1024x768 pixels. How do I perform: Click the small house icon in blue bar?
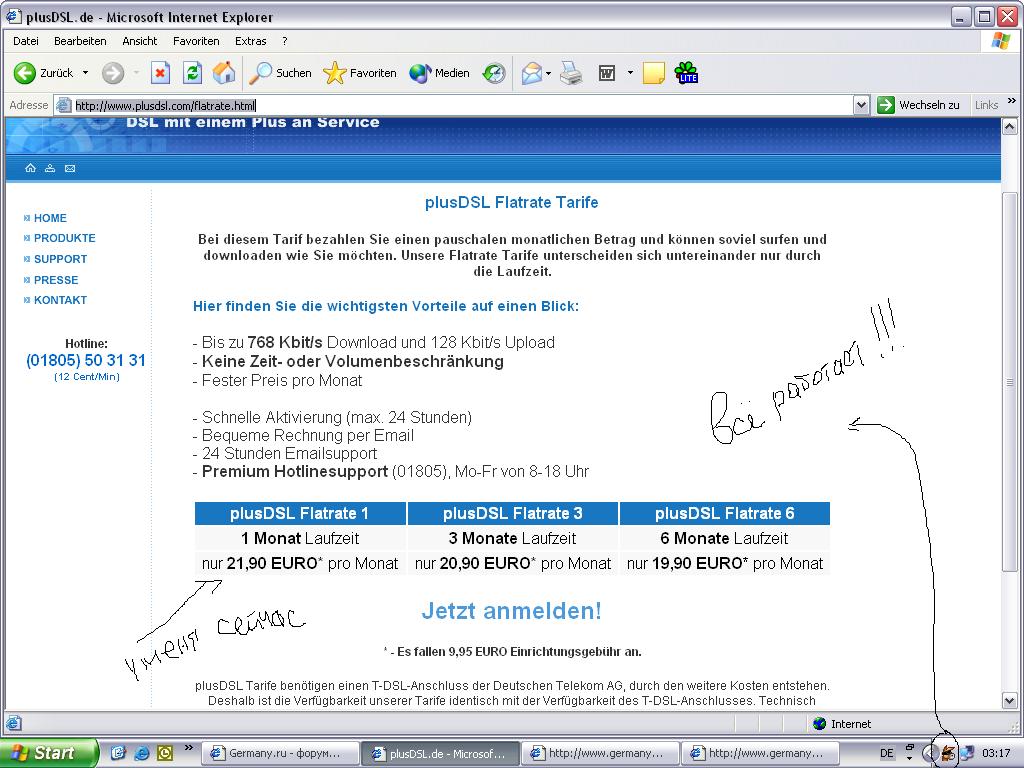[30, 168]
